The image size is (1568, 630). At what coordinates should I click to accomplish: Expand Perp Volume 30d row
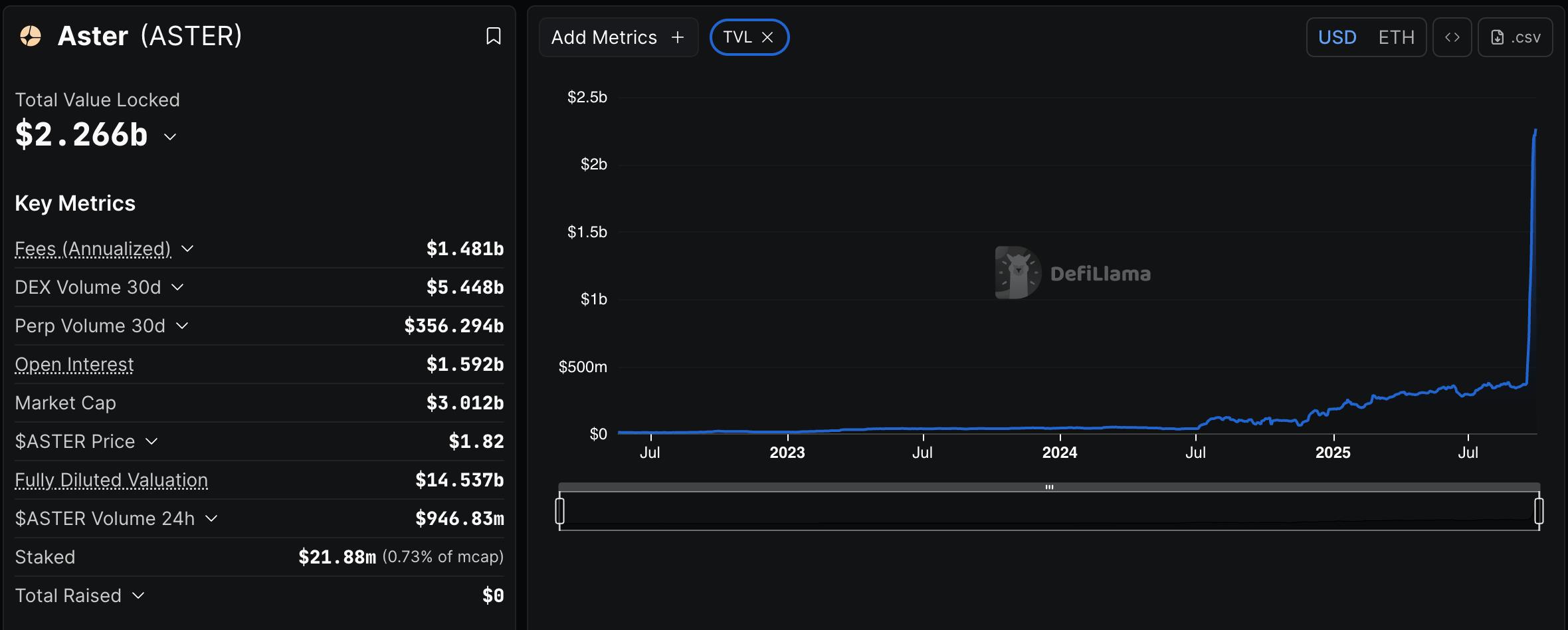click(182, 326)
